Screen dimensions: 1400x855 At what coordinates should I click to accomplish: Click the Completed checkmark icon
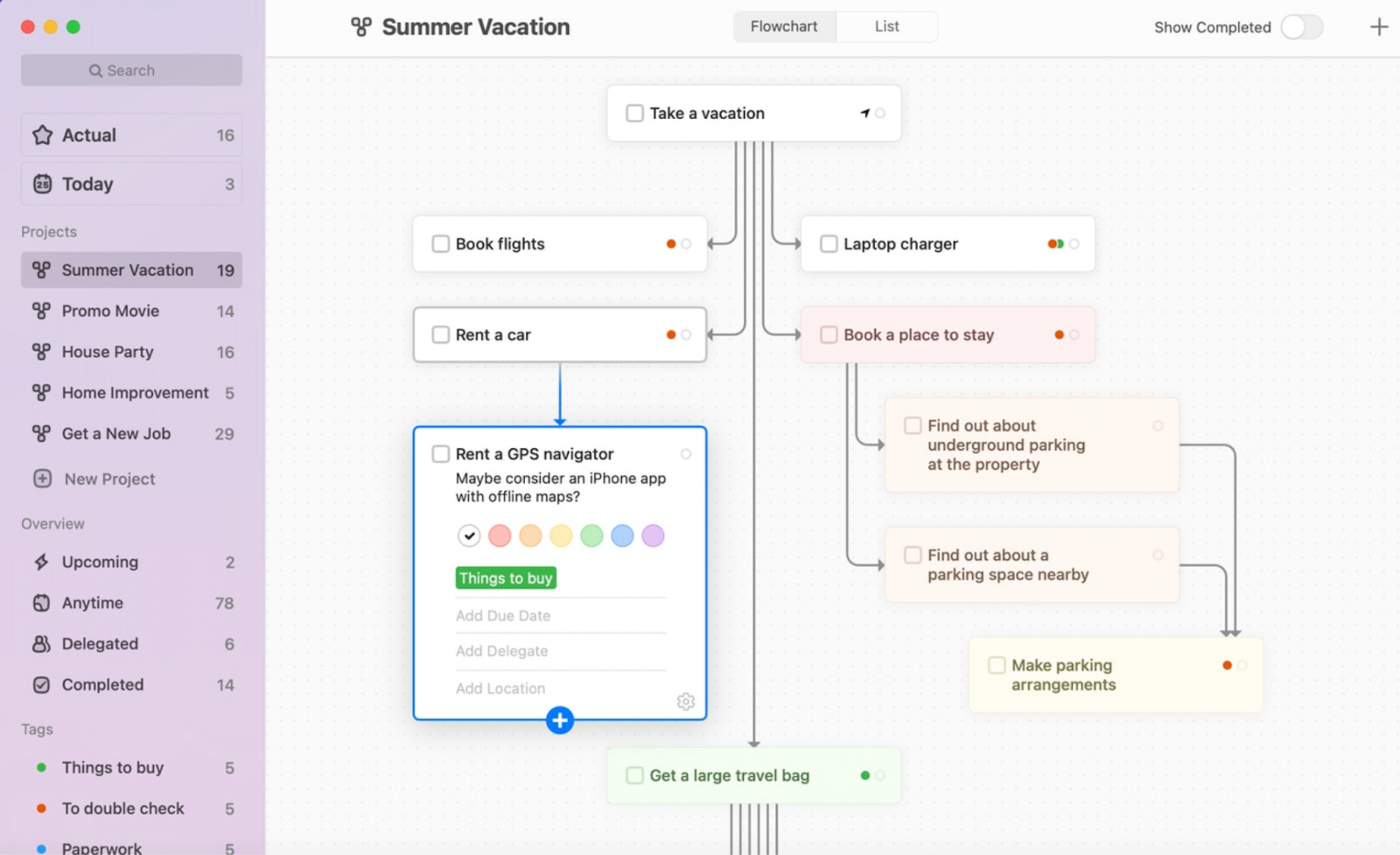click(x=41, y=684)
